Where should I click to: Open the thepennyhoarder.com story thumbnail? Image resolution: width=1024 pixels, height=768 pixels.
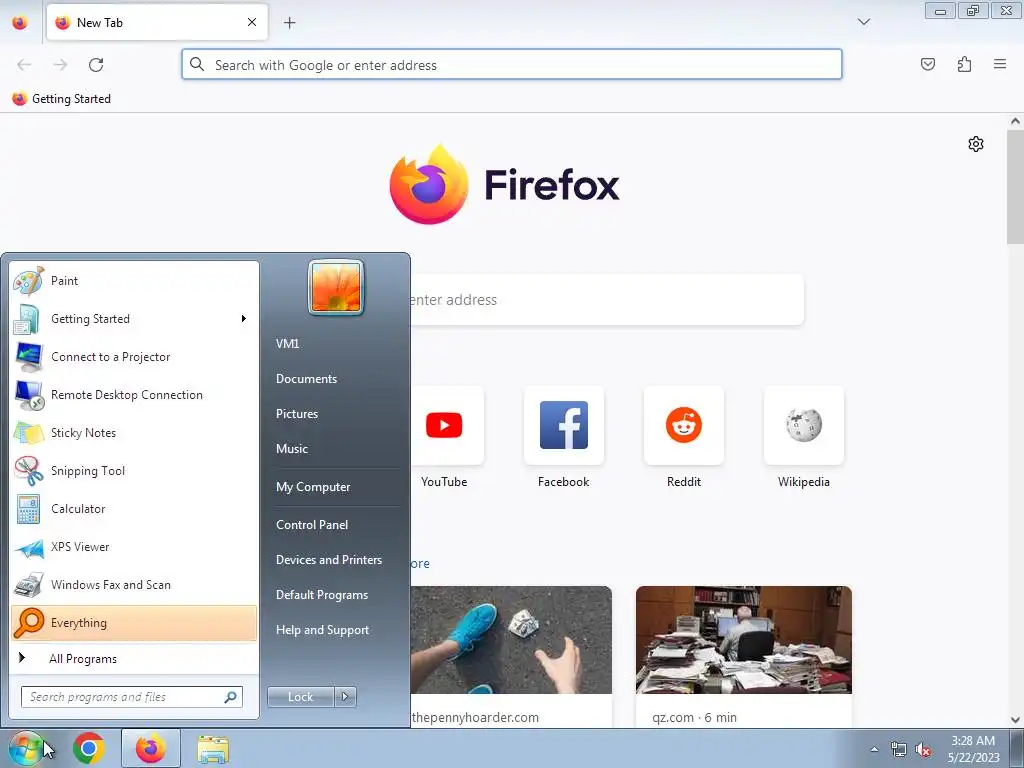click(x=511, y=640)
